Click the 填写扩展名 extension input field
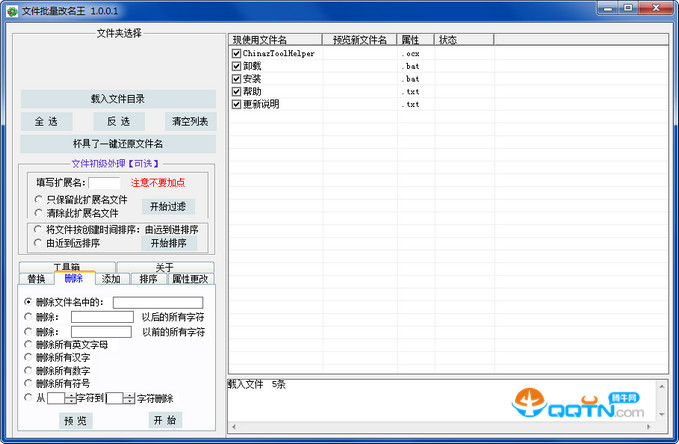 click(x=104, y=183)
